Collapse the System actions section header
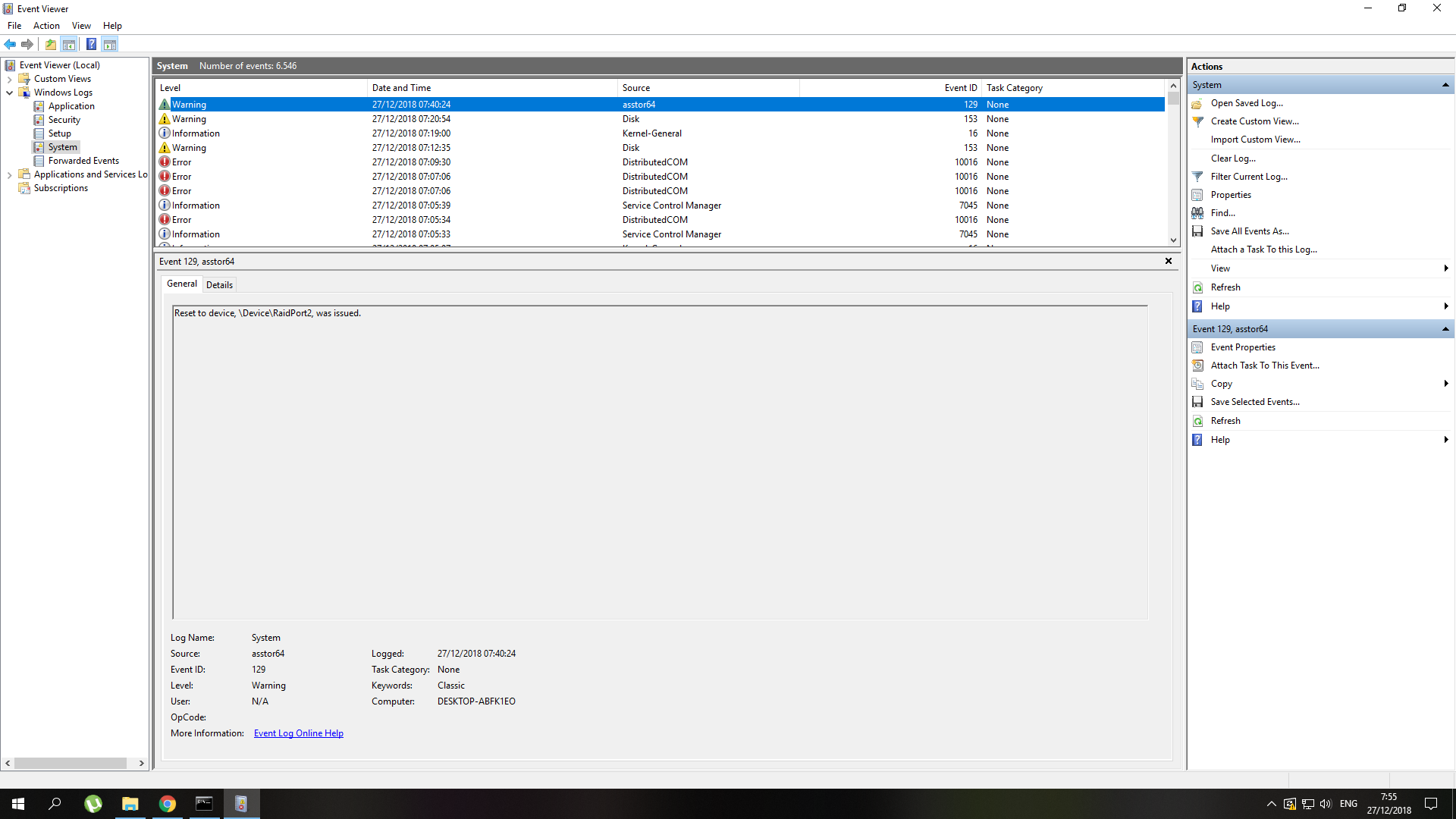 (x=1445, y=85)
